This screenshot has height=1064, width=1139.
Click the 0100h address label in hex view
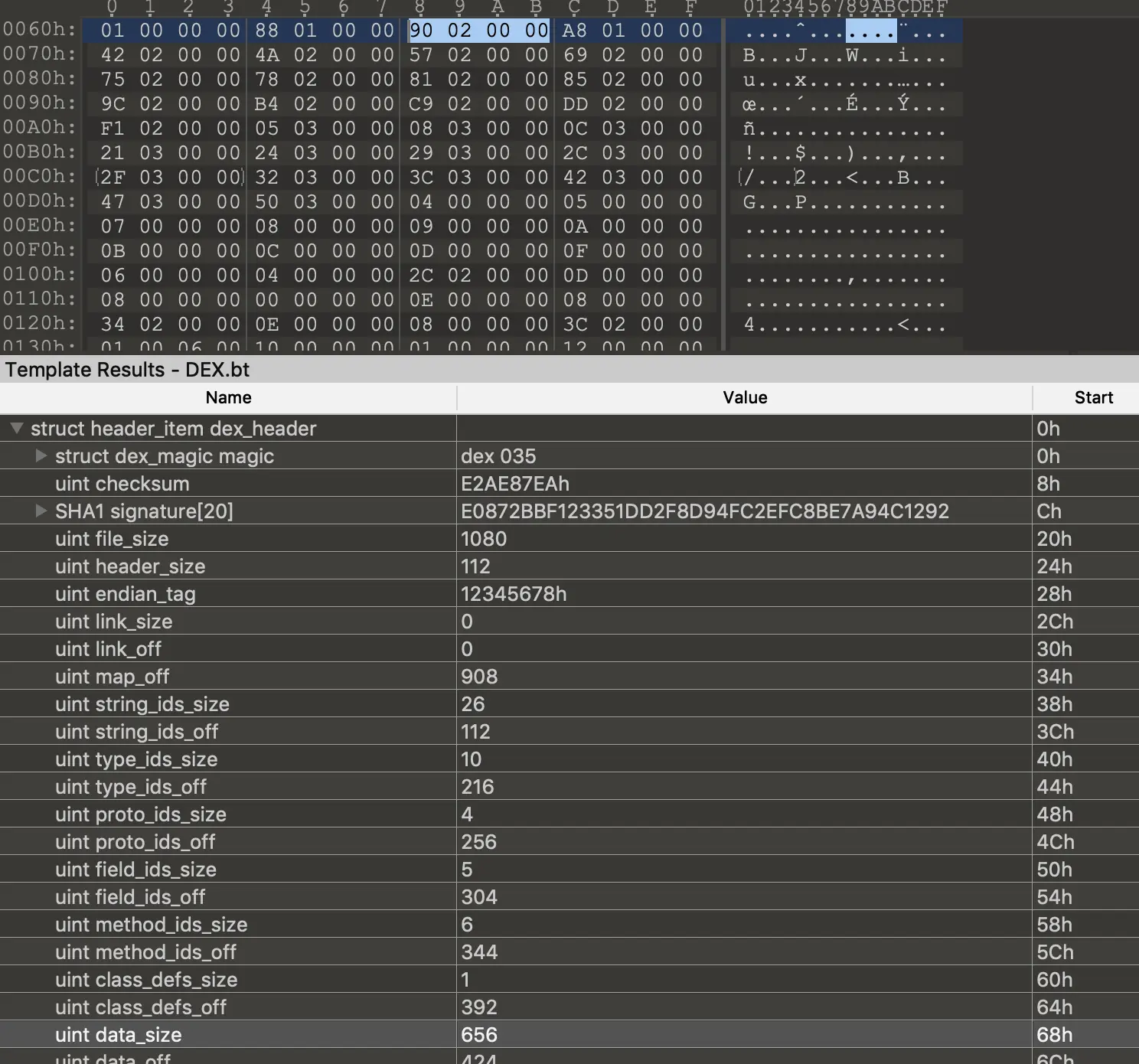(x=40, y=275)
